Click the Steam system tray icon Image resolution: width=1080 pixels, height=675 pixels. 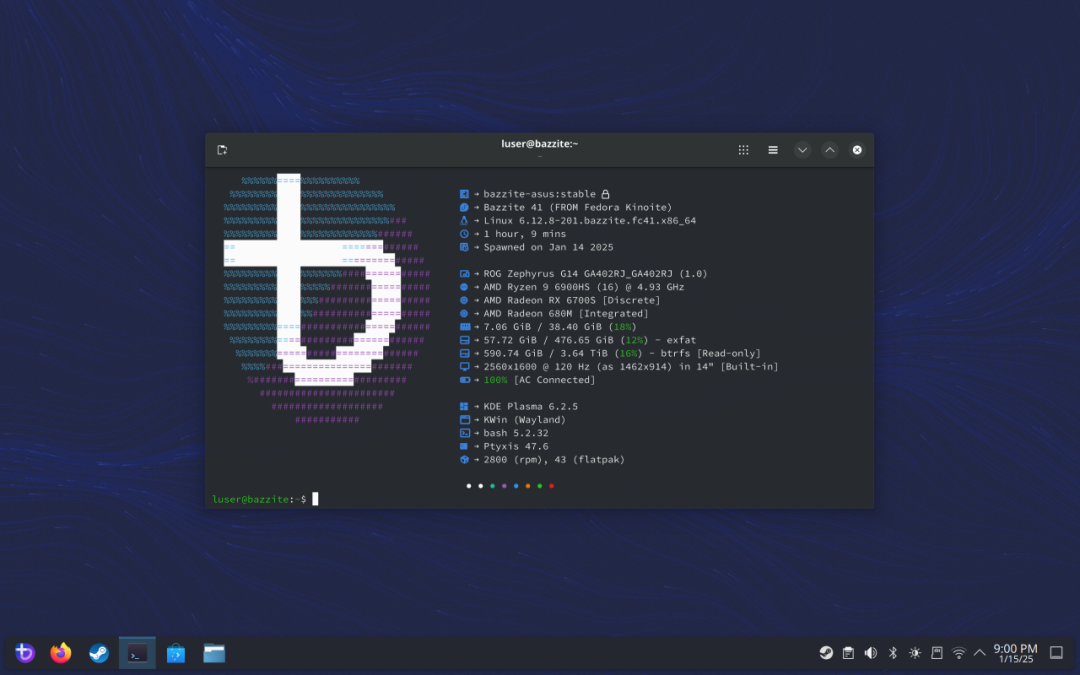(x=826, y=653)
